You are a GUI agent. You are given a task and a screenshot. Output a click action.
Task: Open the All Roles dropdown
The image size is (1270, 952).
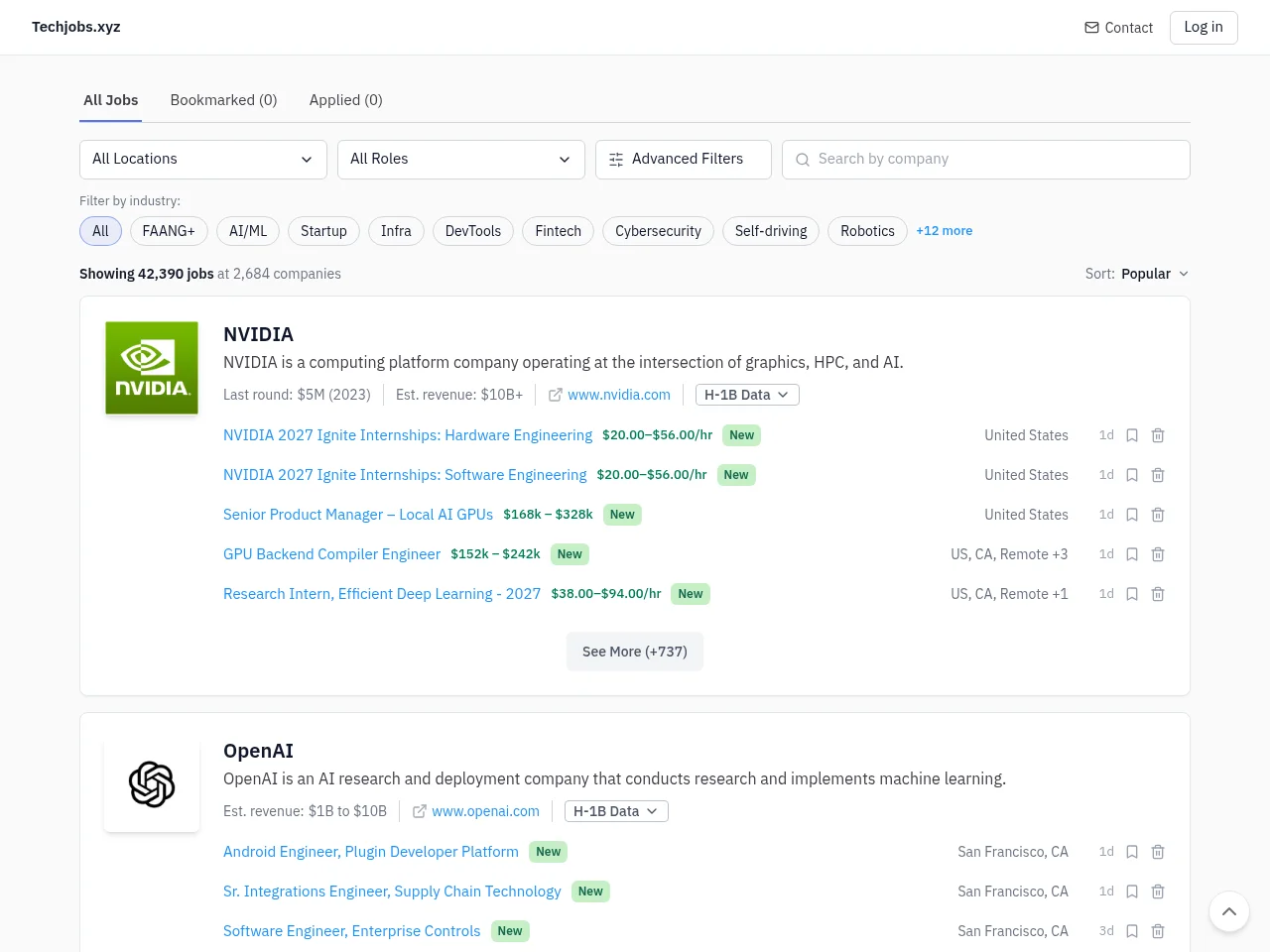461,160
